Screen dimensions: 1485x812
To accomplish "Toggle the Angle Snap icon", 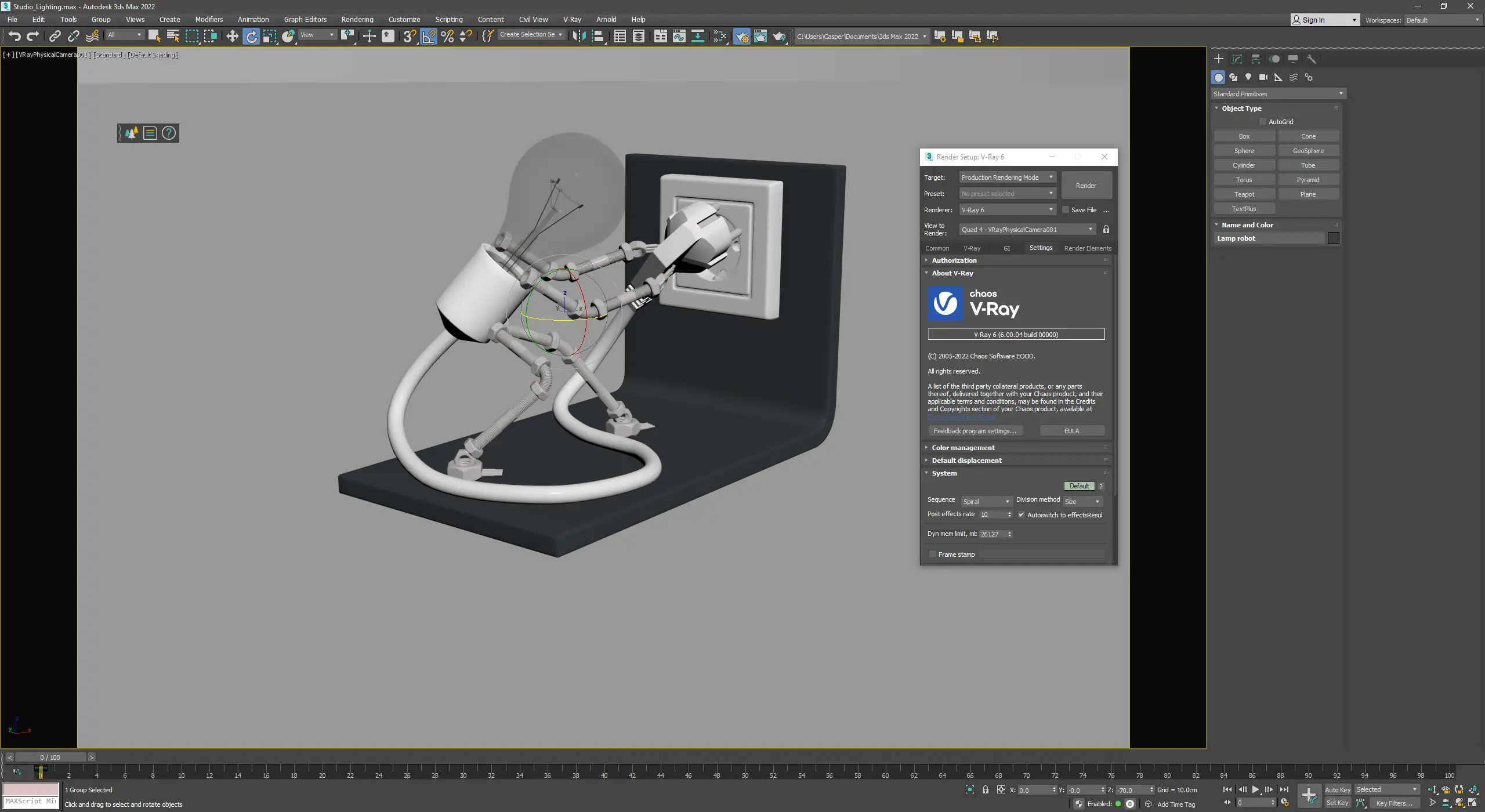I will point(429,36).
